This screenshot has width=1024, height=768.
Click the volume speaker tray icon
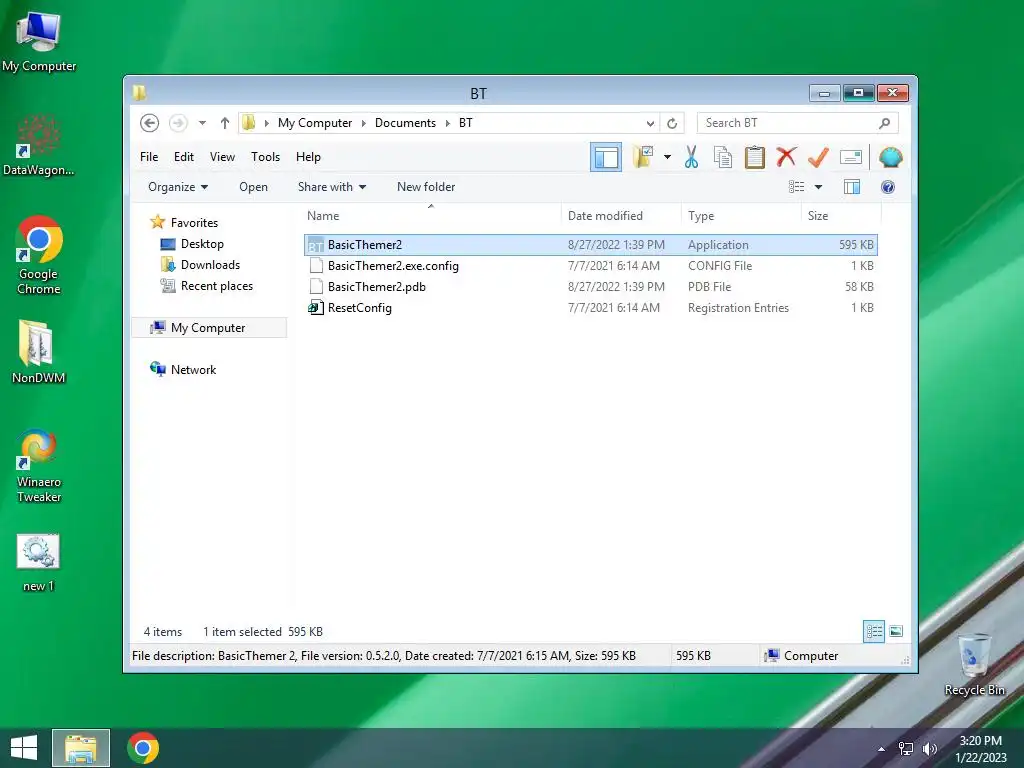click(x=929, y=749)
